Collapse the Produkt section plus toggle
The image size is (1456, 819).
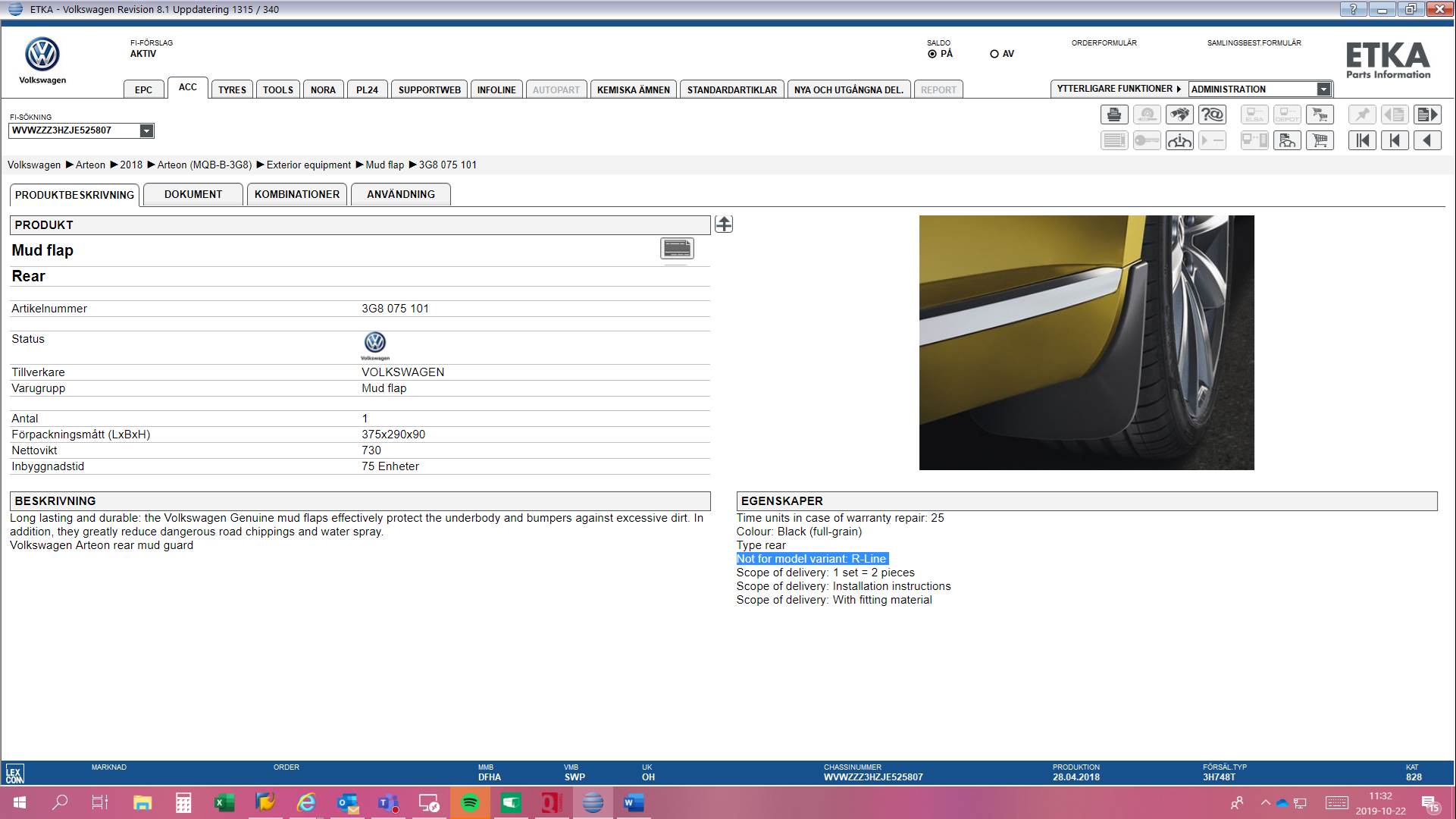click(x=724, y=224)
